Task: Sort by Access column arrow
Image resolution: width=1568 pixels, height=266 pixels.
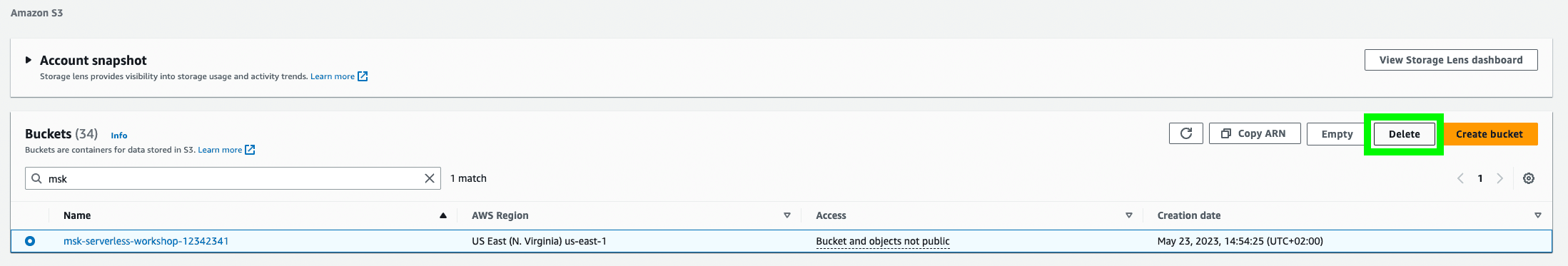Action: (1129, 215)
